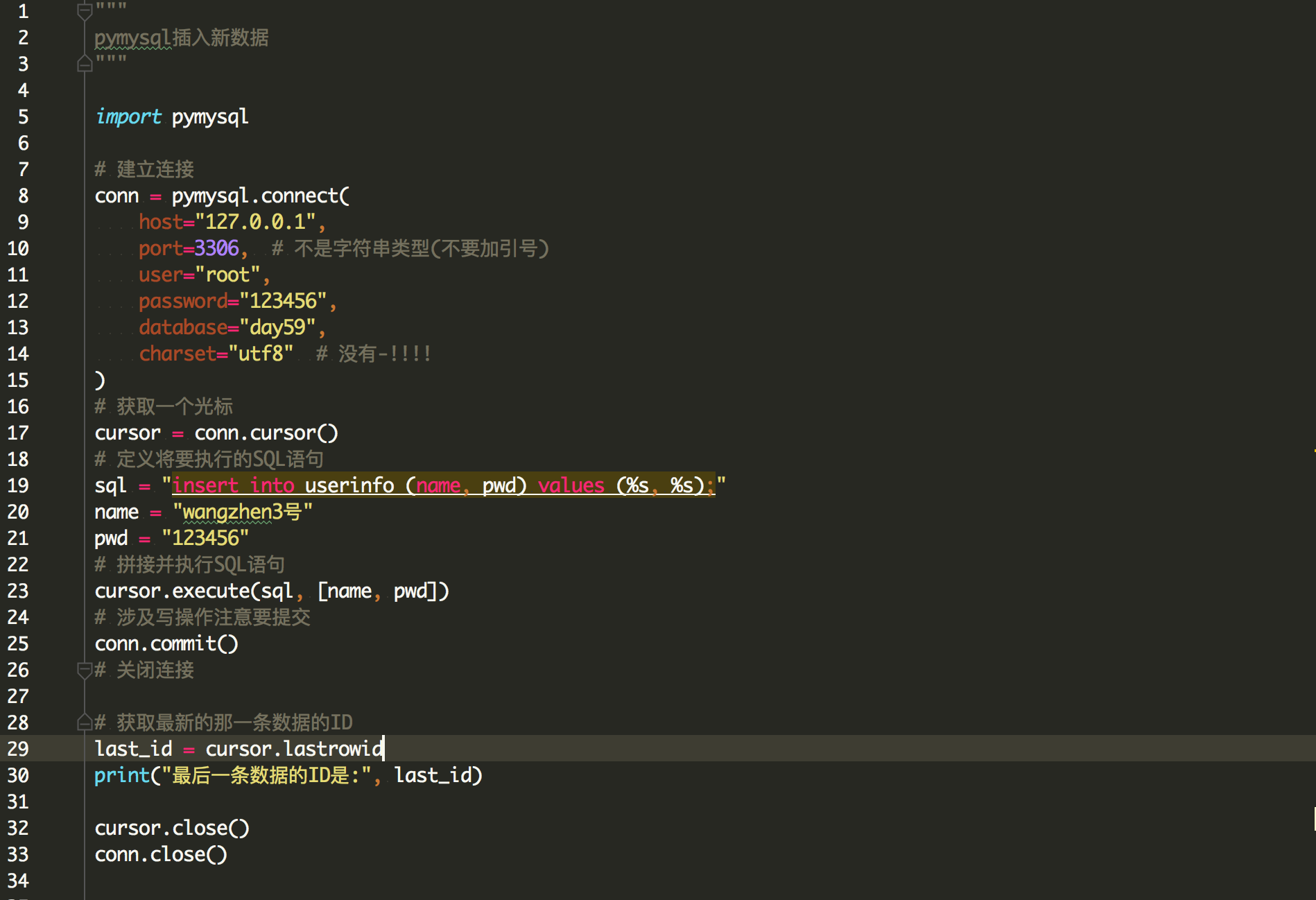
Task: Click the port number 3306
Action: click(216, 248)
